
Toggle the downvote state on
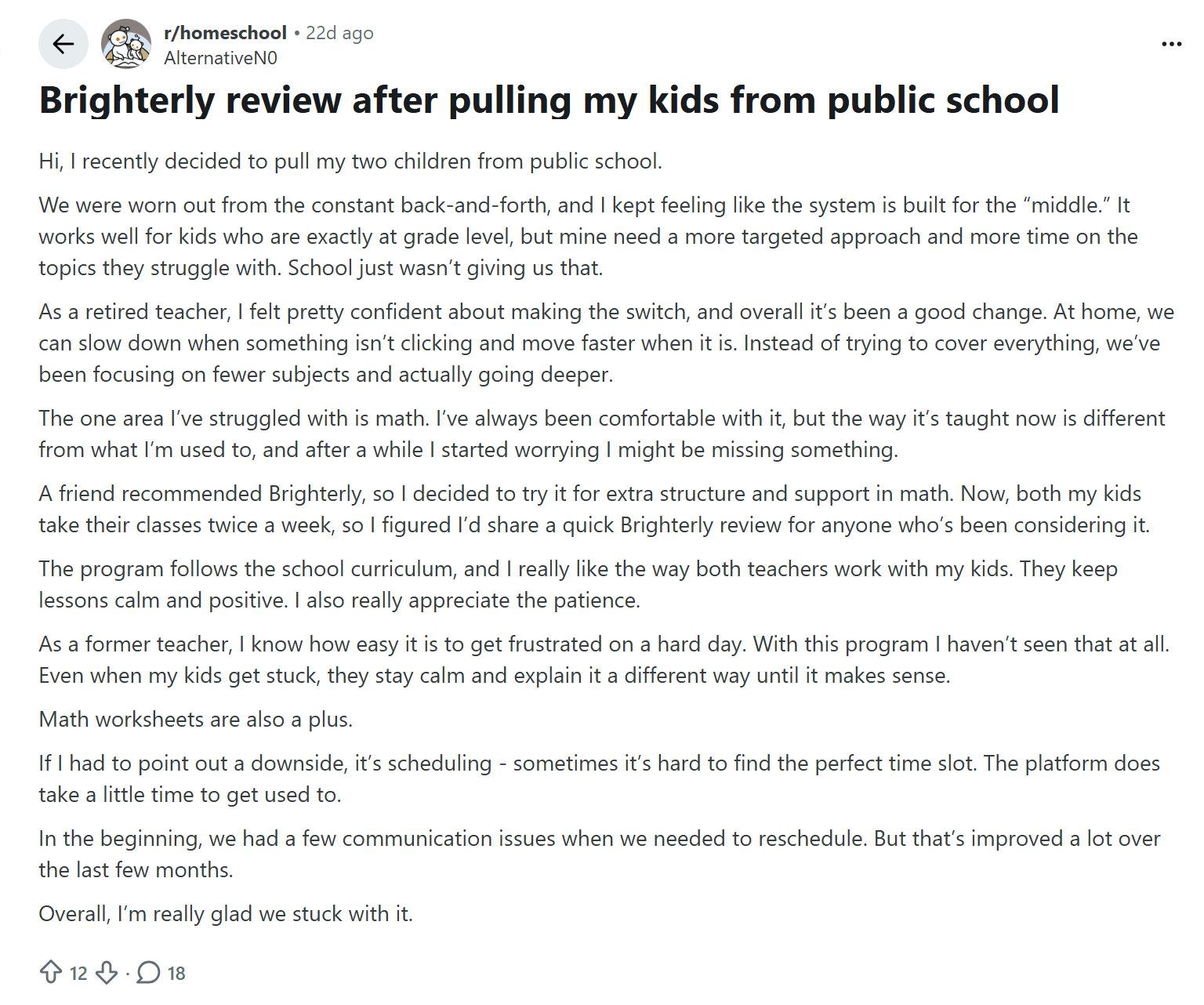click(x=106, y=972)
